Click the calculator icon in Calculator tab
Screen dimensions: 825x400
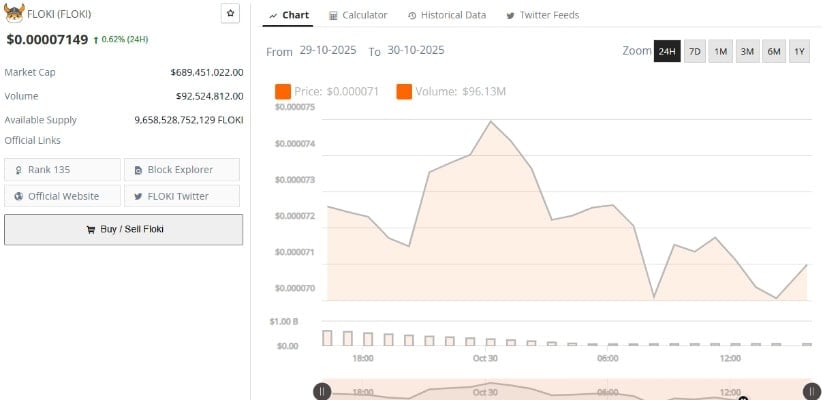click(333, 16)
